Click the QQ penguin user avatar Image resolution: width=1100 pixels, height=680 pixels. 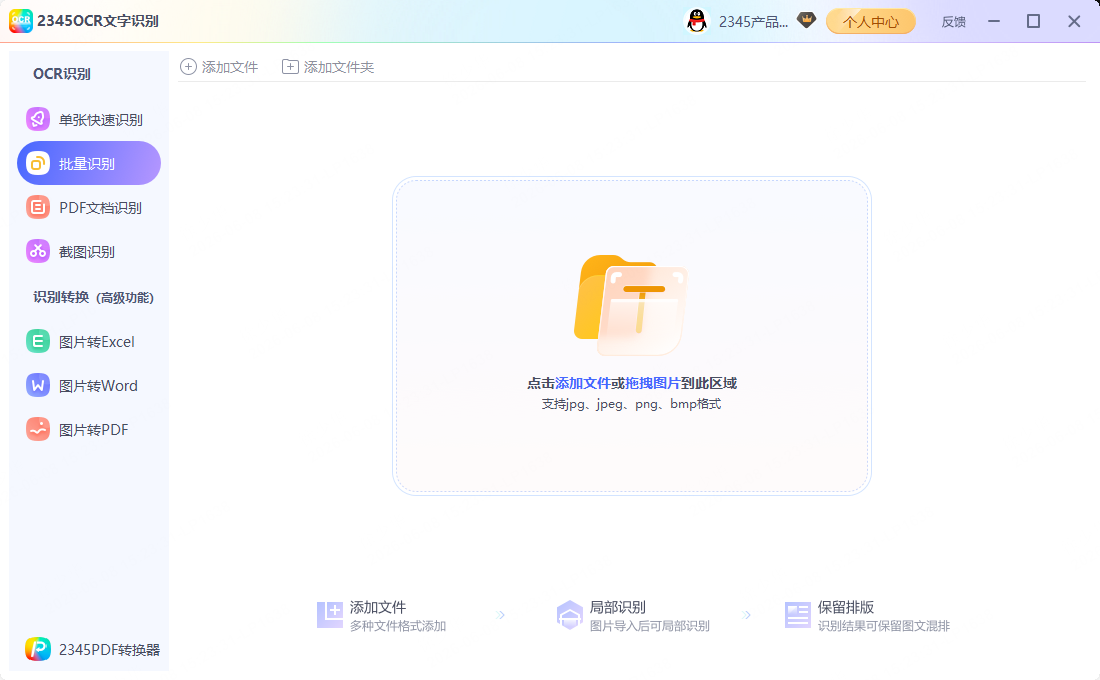[696, 21]
